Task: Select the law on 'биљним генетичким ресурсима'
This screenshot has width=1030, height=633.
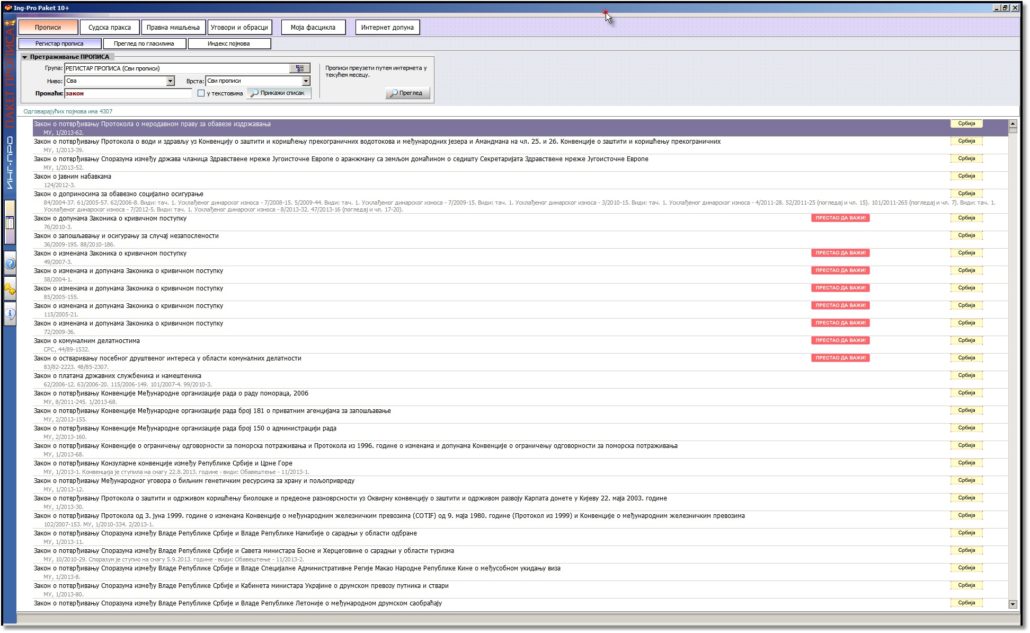Action: 520,485
